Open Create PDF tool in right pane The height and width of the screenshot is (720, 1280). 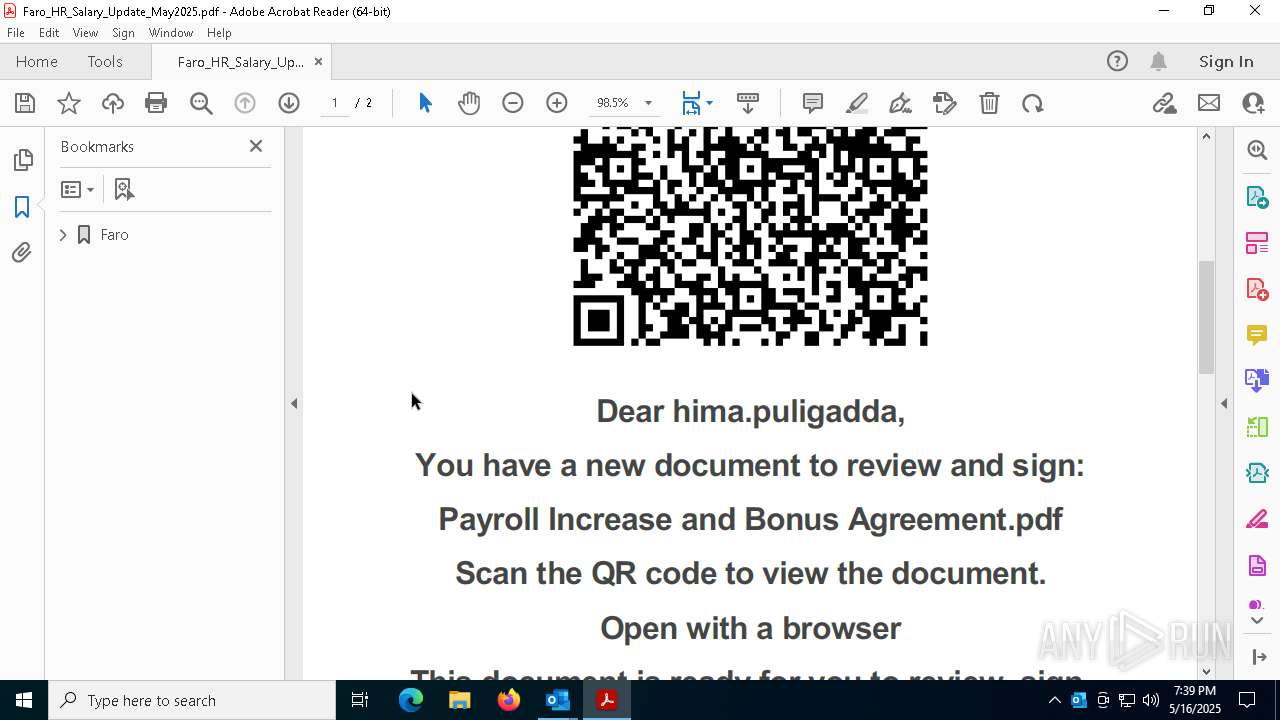pyautogui.click(x=1257, y=289)
